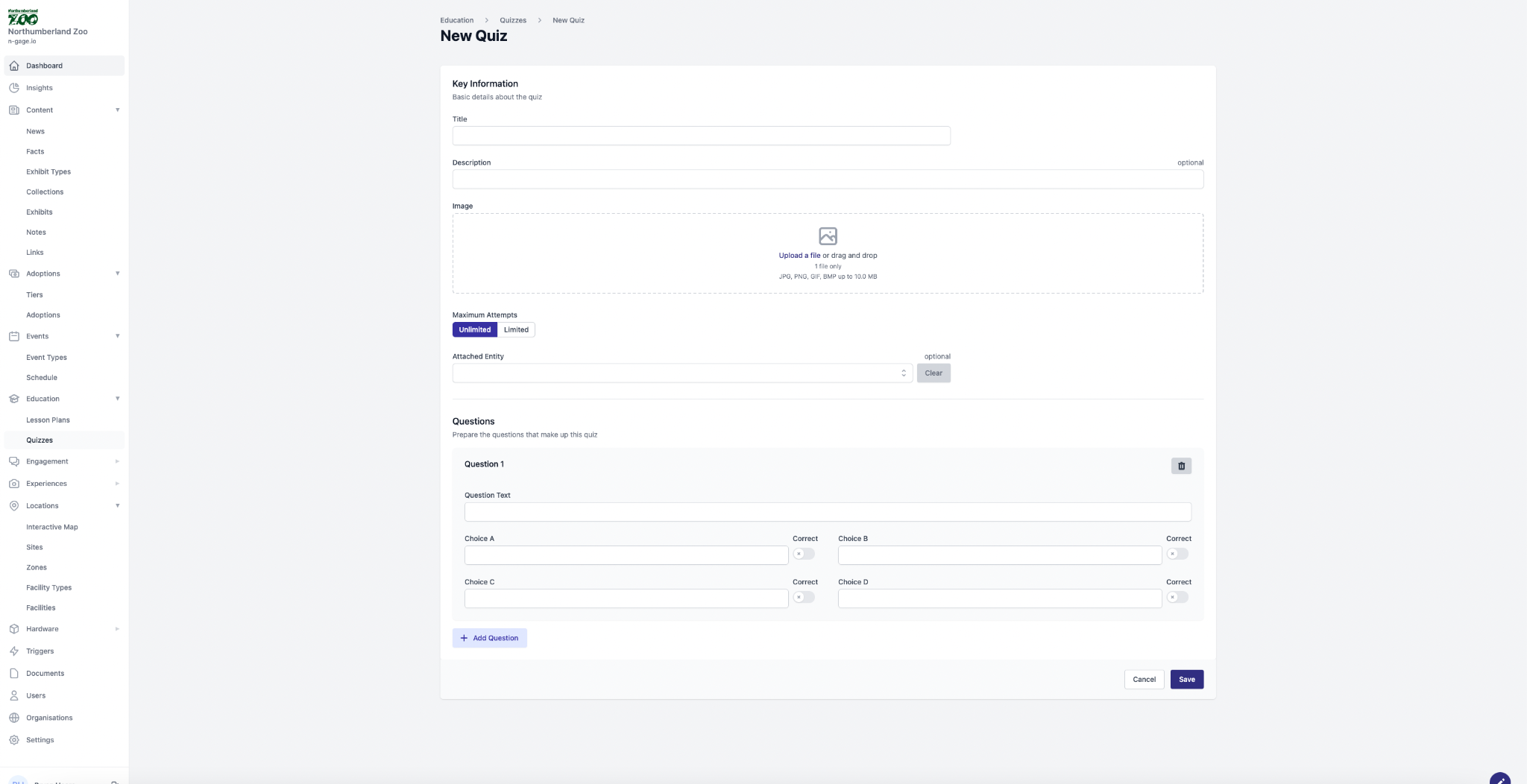Click the Add Question button
The image size is (1527, 784).
tap(489, 638)
